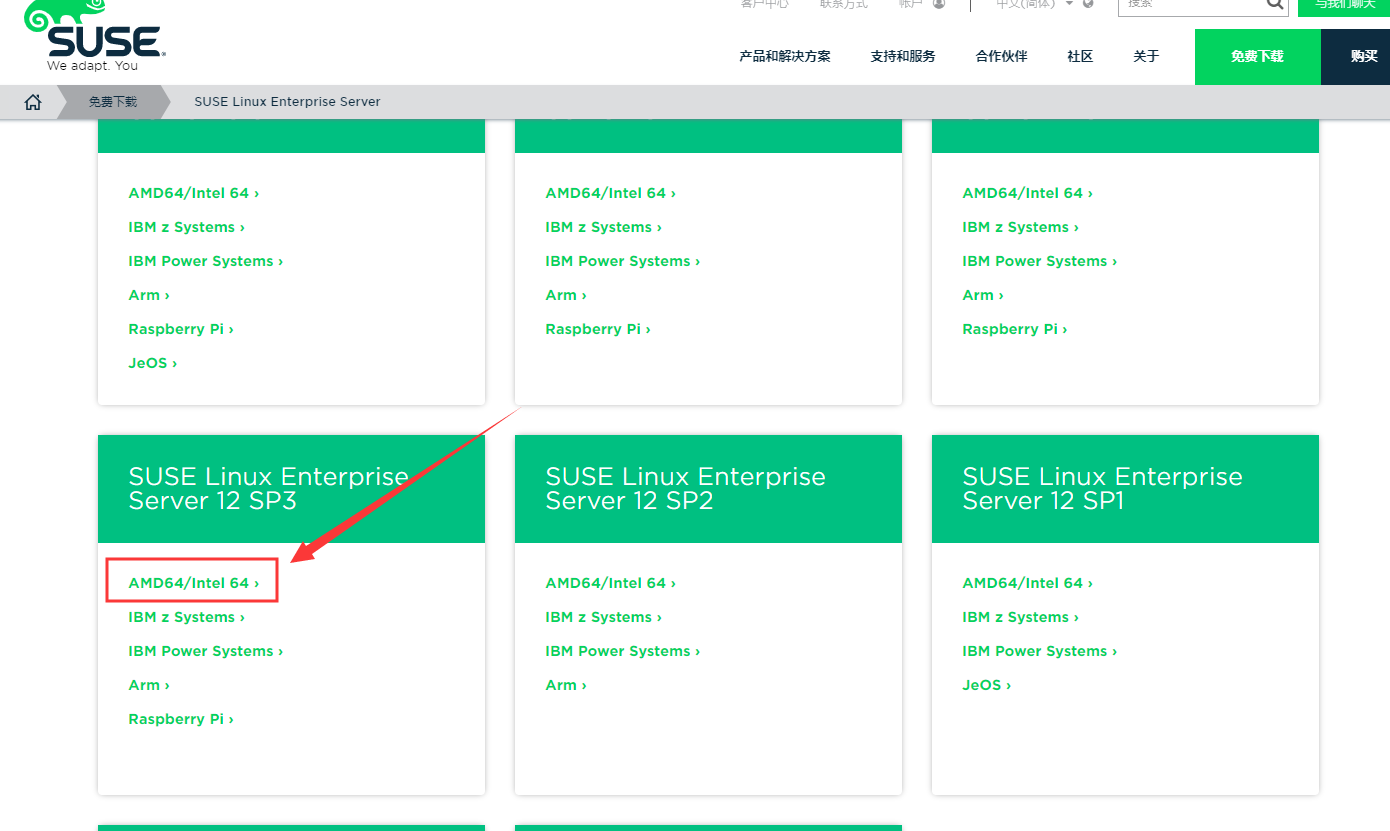Click the account person icon

pyautogui.click(x=938, y=4)
